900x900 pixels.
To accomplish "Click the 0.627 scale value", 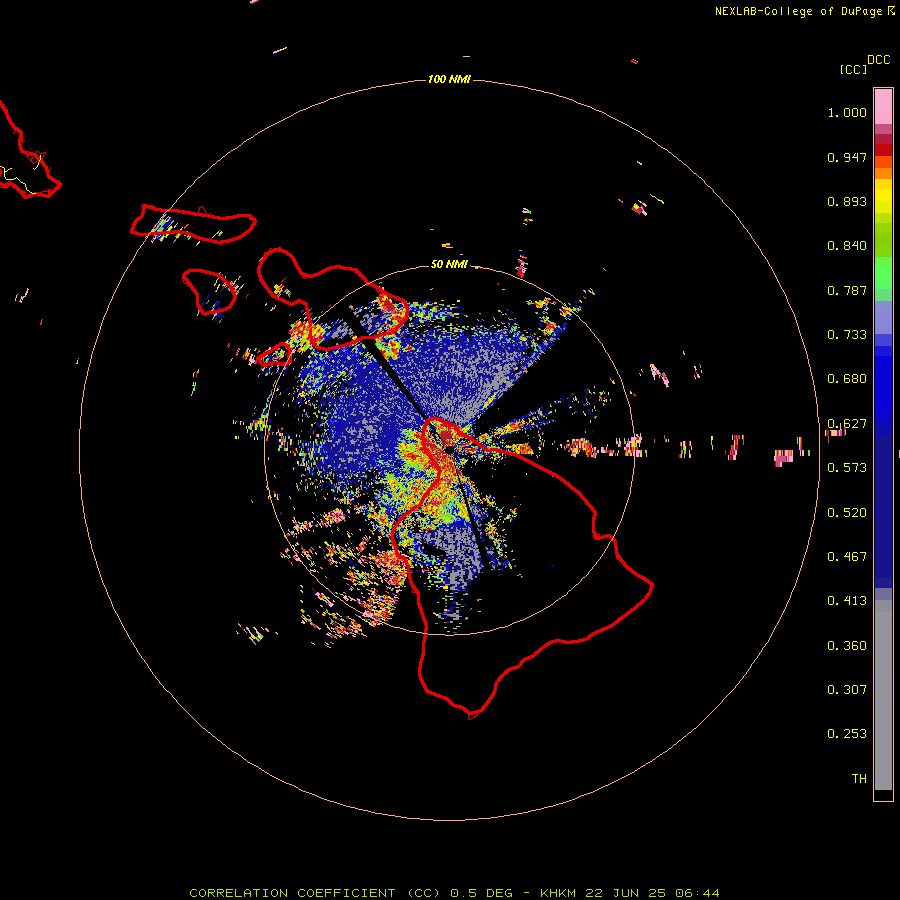I will pos(847,424).
